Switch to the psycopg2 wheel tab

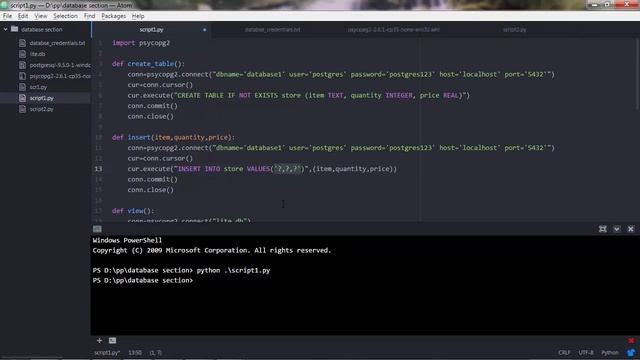[393, 29]
